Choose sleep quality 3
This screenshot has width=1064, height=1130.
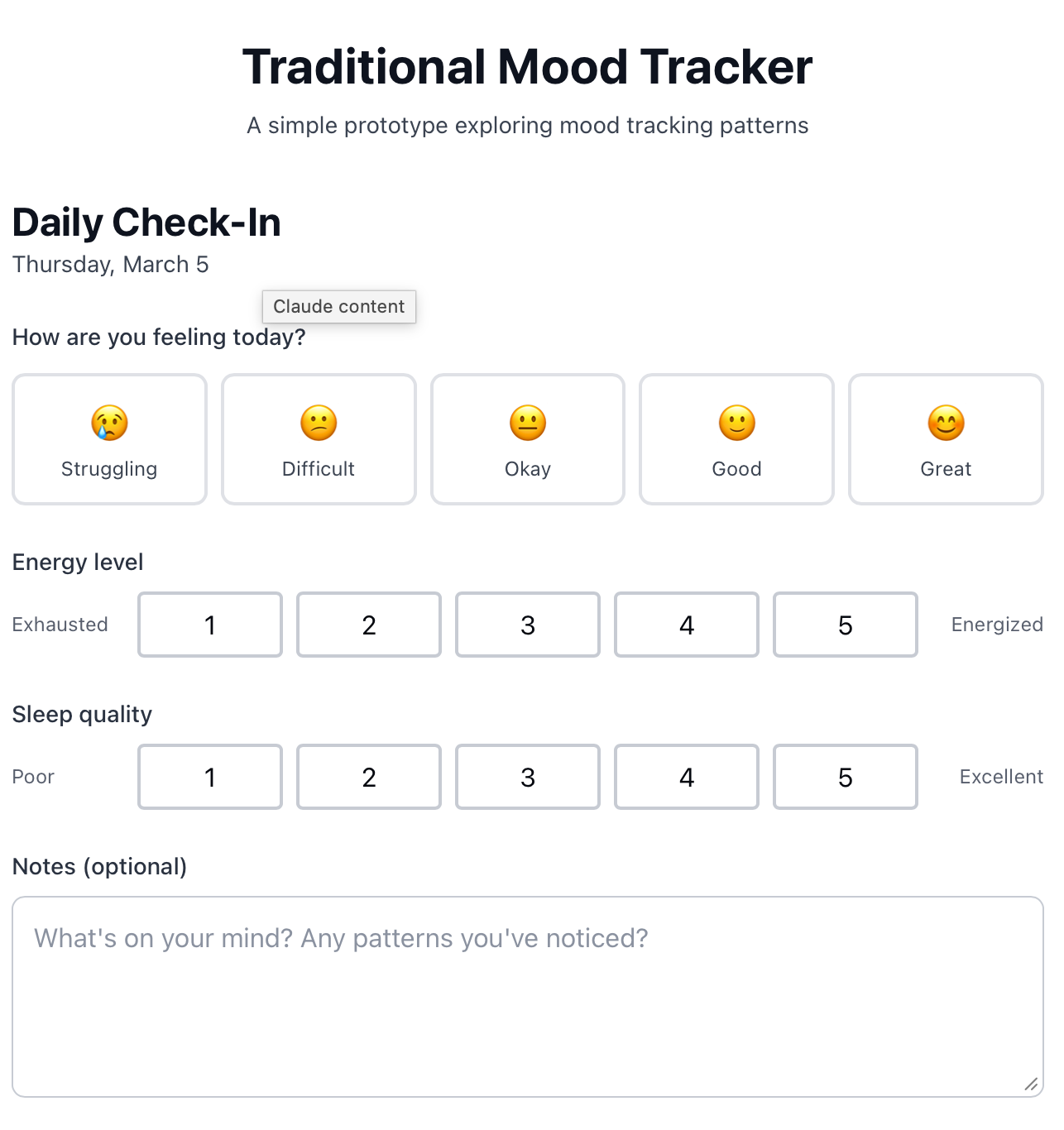(528, 777)
